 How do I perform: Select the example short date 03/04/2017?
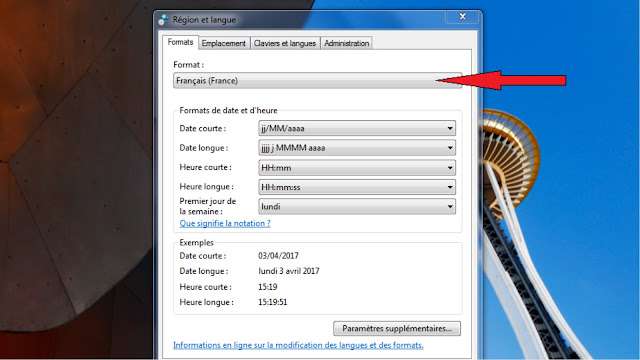[278, 256]
